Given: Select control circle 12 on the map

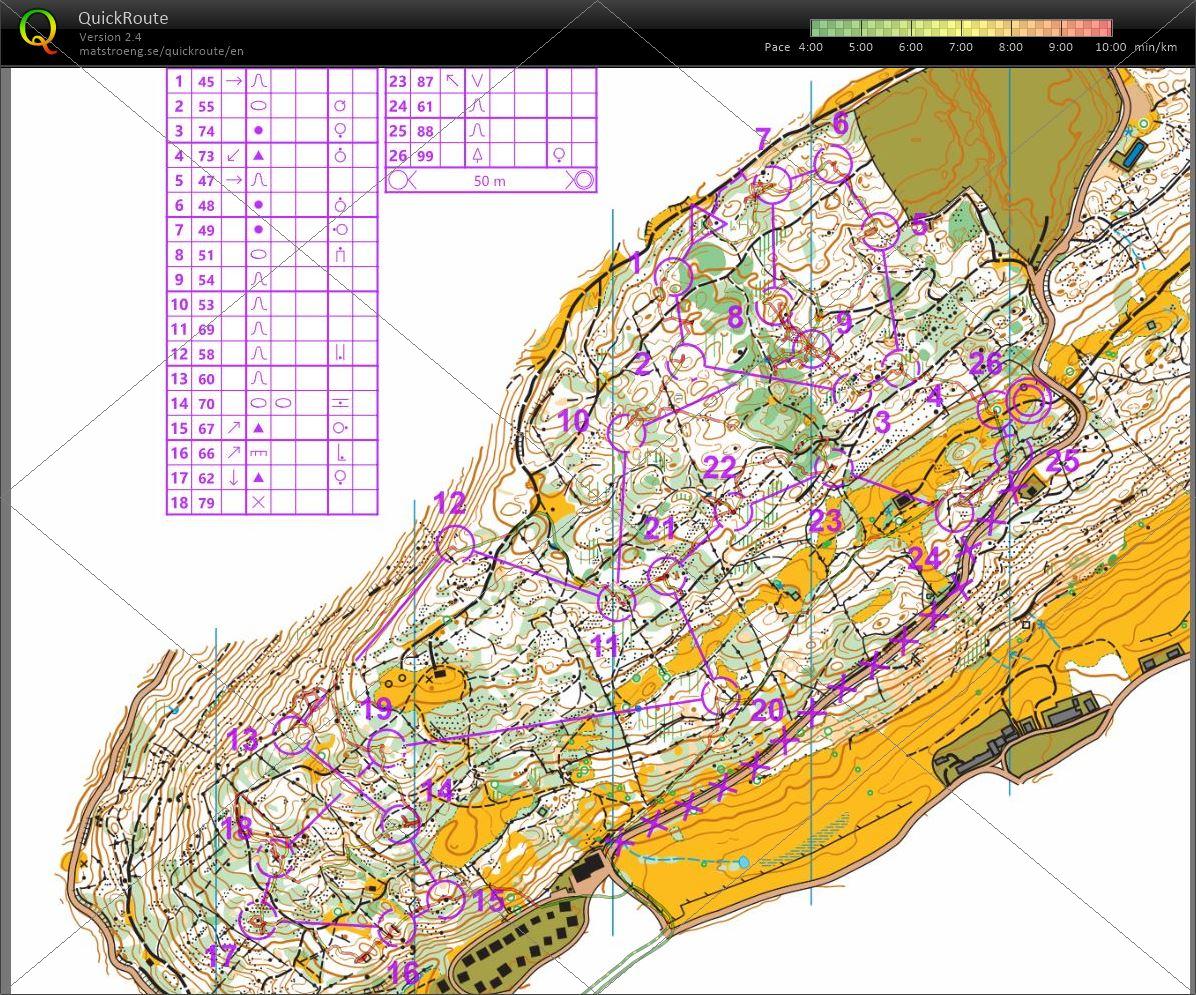Looking at the screenshot, I should point(455,544).
